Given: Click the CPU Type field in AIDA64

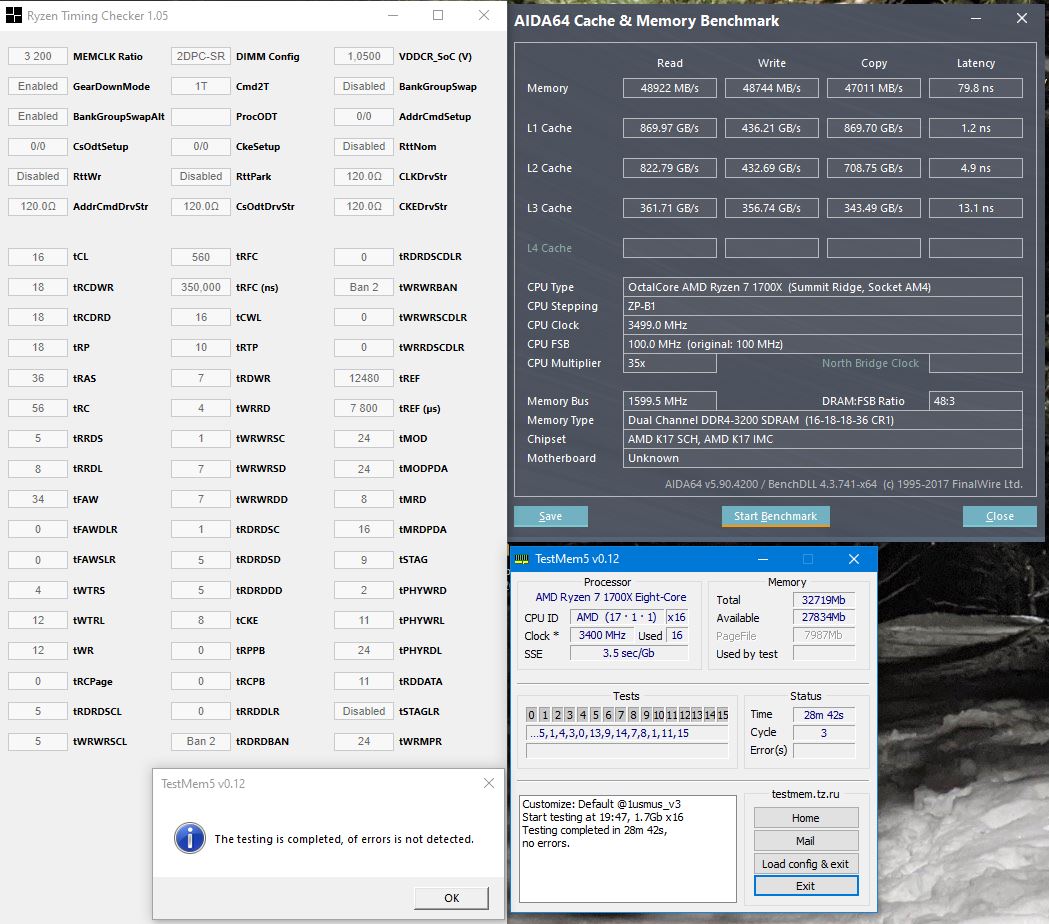Looking at the screenshot, I should 822,287.
